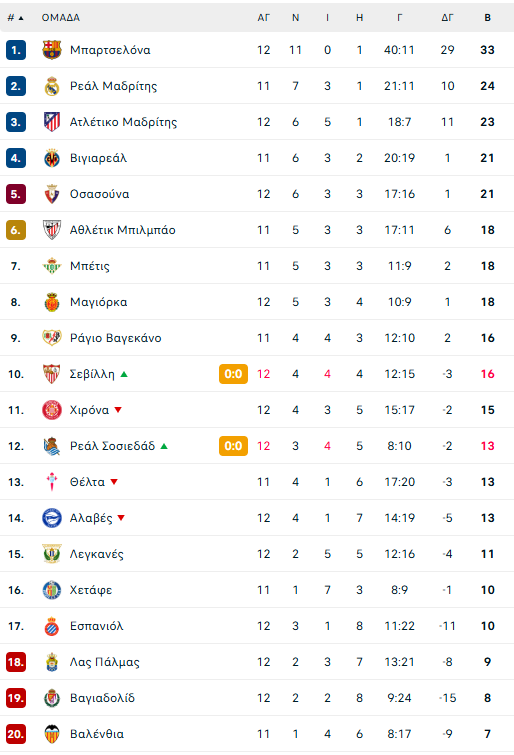
Task: Click Girona's red down-arrow indicator
Action: pyautogui.click(x=118, y=410)
